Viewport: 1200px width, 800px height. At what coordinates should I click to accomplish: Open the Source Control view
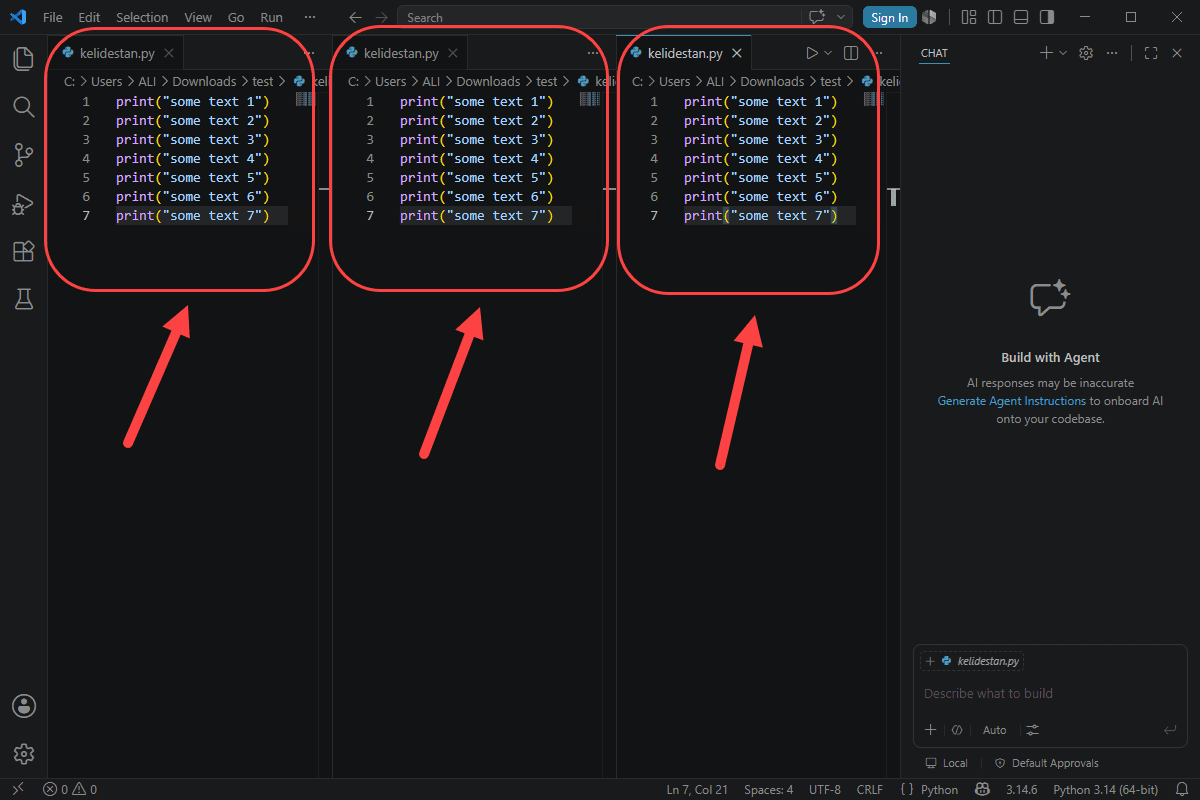pos(24,154)
